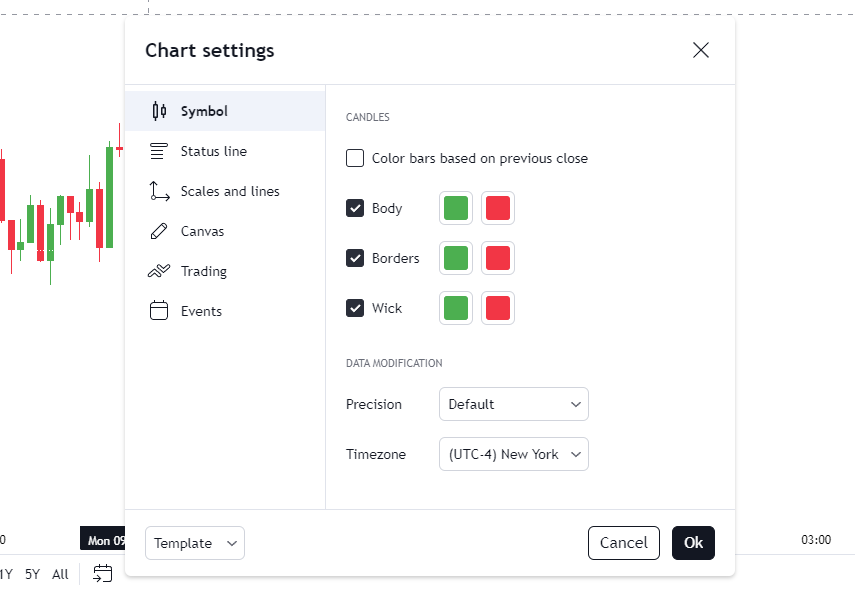
Task: Click the Trading waves icon
Action: pos(159,271)
